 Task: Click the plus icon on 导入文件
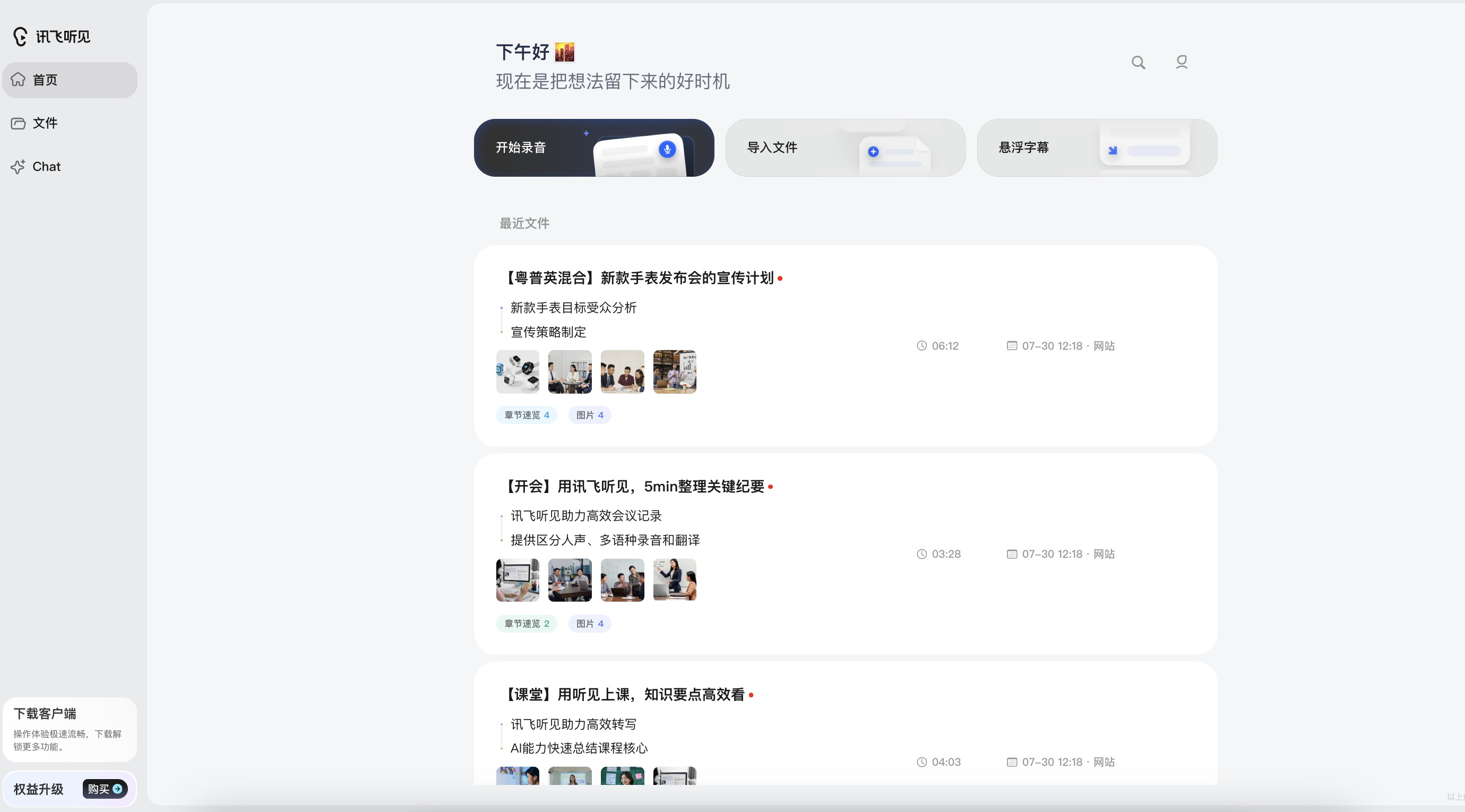[x=873, y=152]
